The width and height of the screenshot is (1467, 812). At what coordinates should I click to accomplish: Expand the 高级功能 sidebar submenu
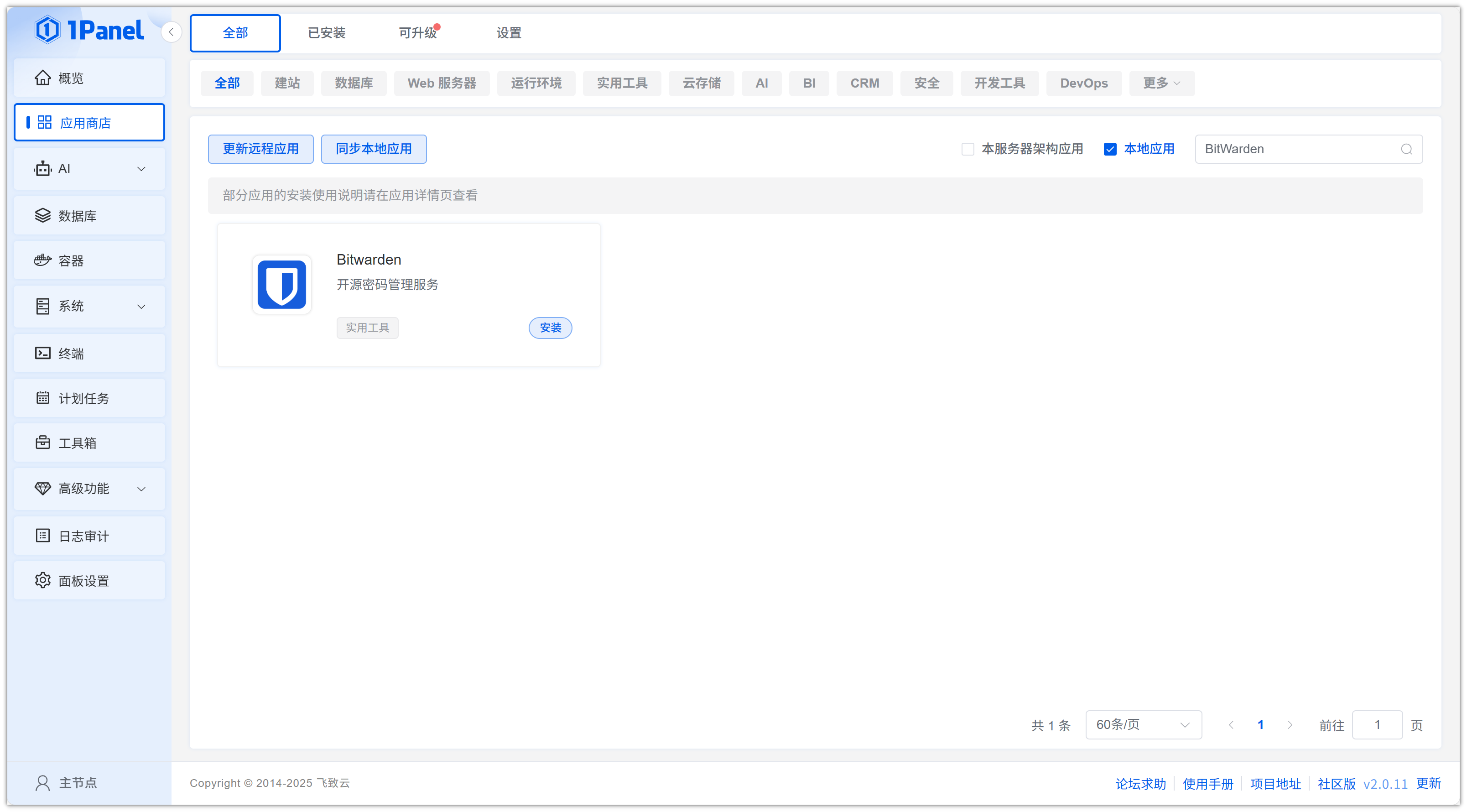click(x=141, y=489)
